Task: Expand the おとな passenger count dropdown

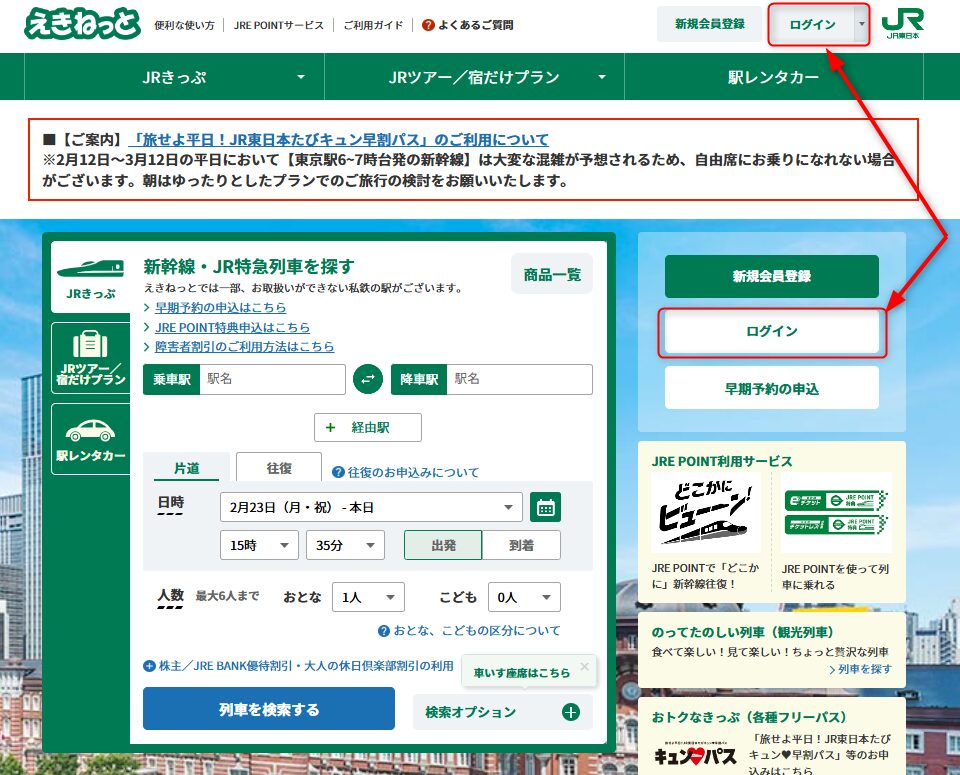Action: [367, 597]
